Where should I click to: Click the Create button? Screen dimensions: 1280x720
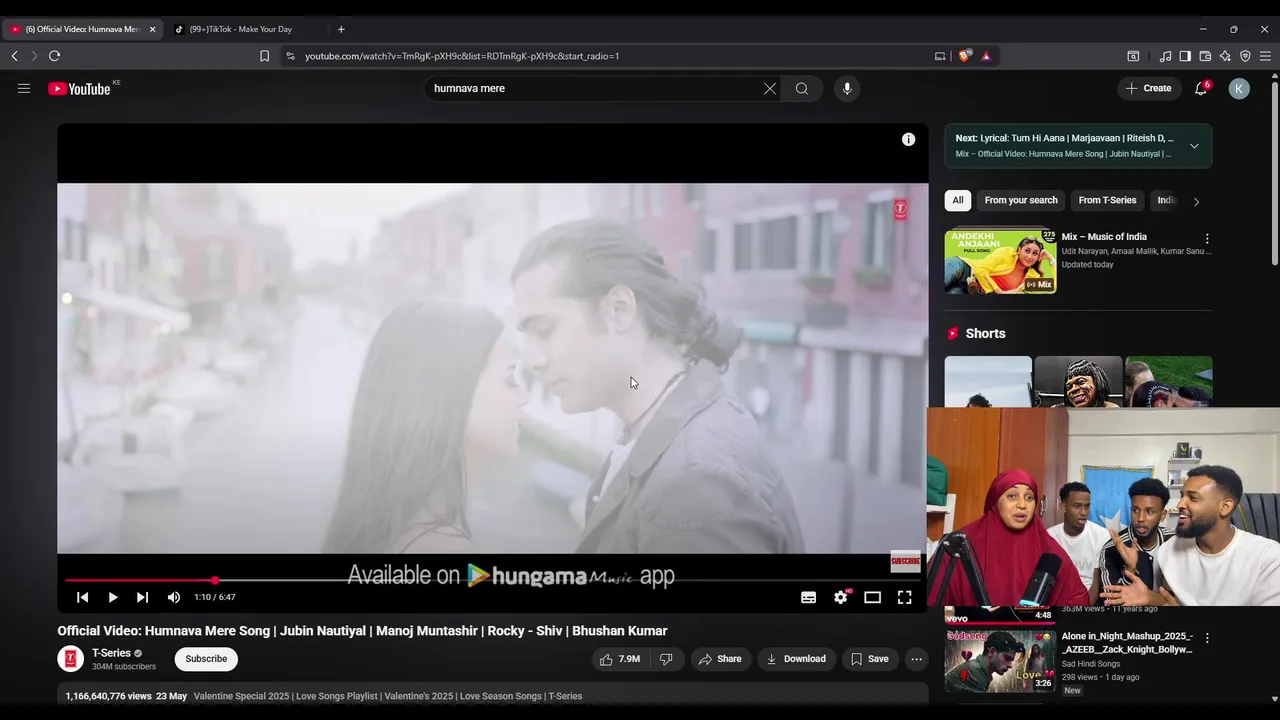point(1149,88)
